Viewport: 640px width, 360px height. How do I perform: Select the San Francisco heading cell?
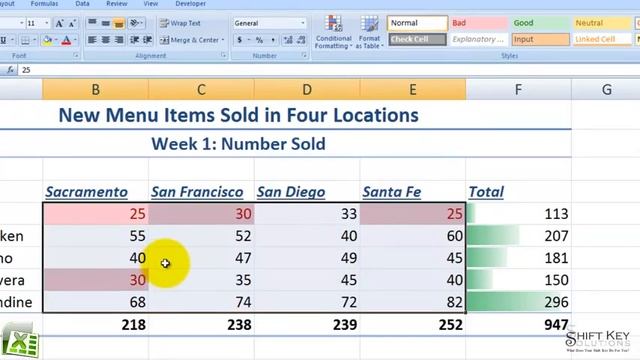(x=201, y=191)
